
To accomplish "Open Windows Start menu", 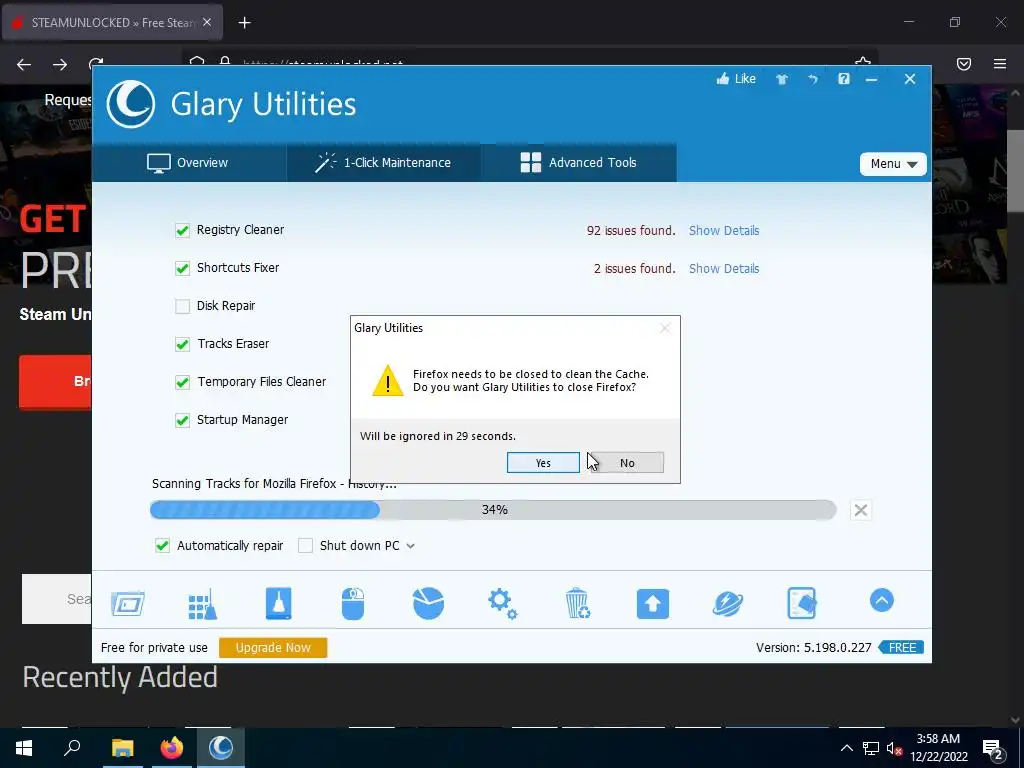I will 24,748.
